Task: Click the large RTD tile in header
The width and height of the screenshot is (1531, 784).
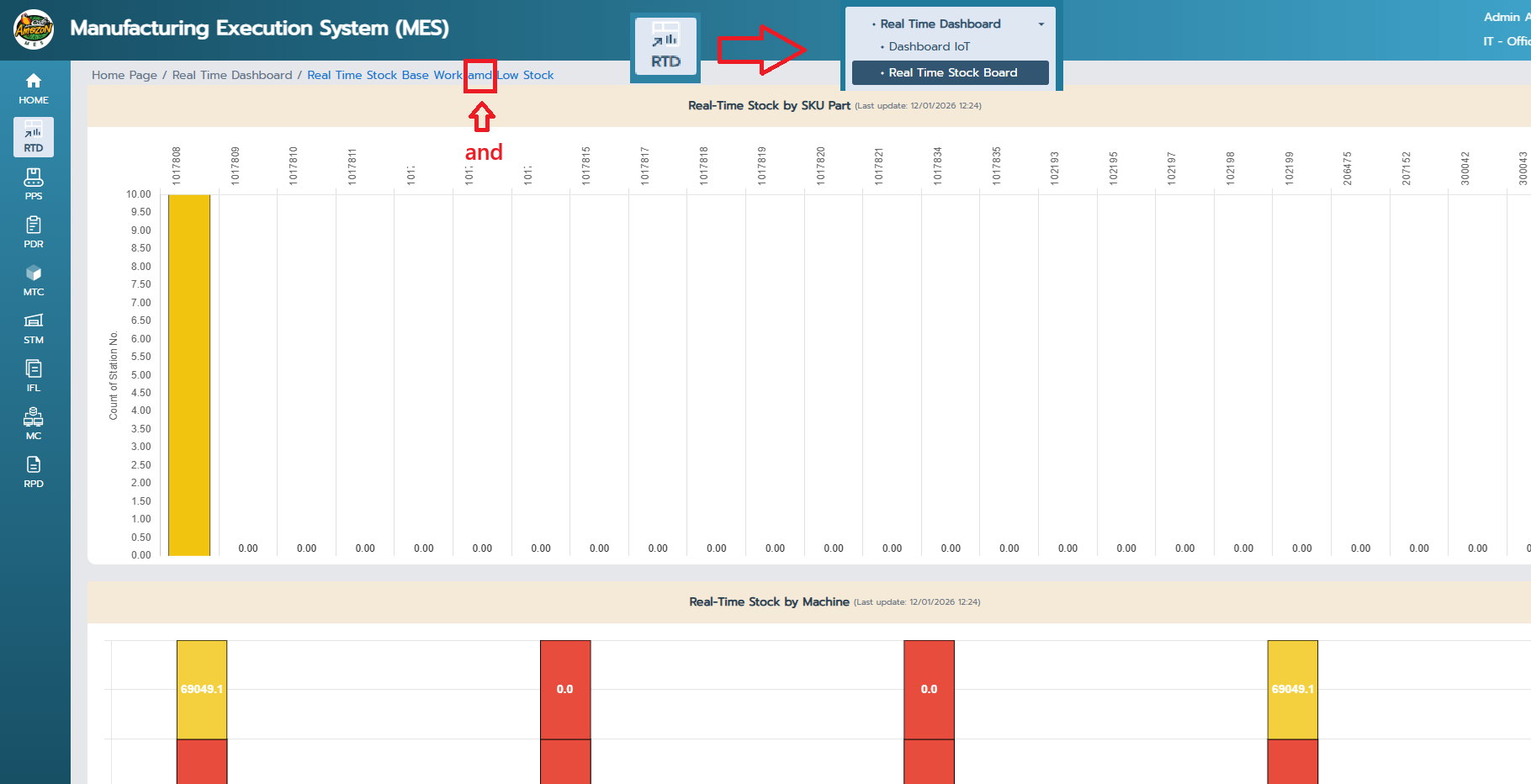Action: pos(665,46)
